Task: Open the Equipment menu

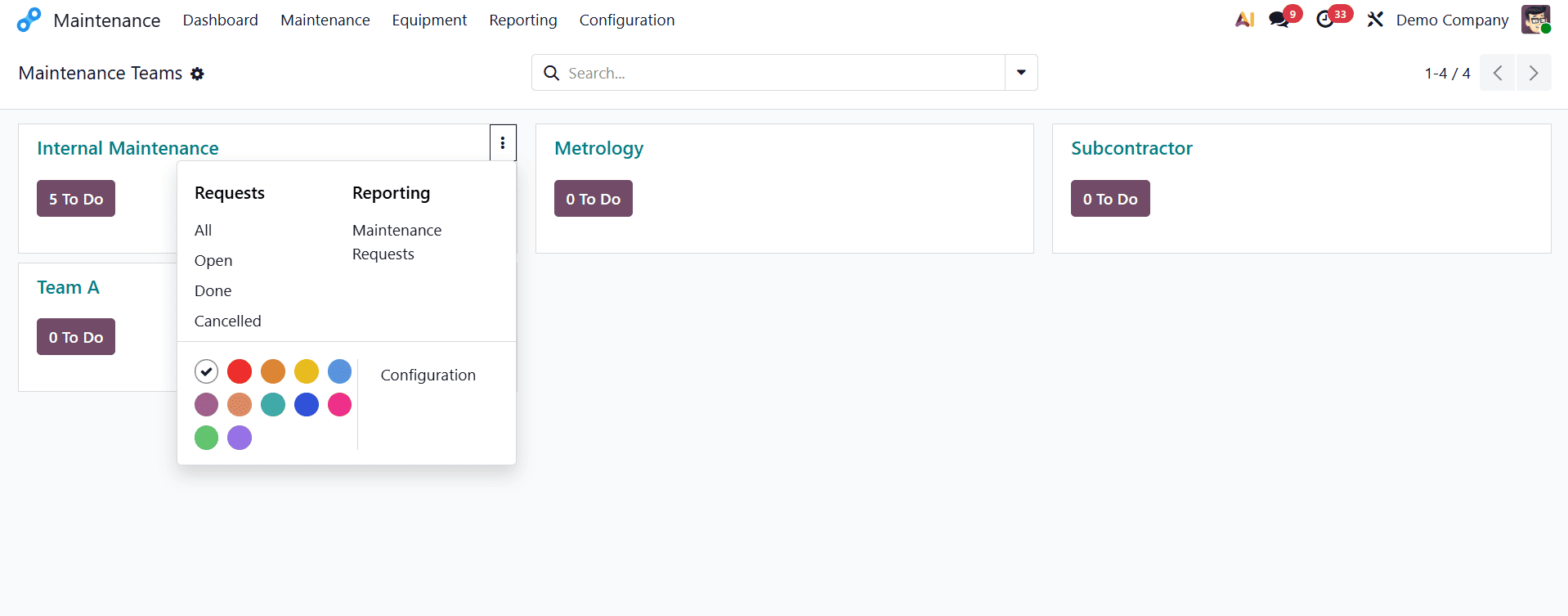Action: pyautogui.click(x=429, y=20)
